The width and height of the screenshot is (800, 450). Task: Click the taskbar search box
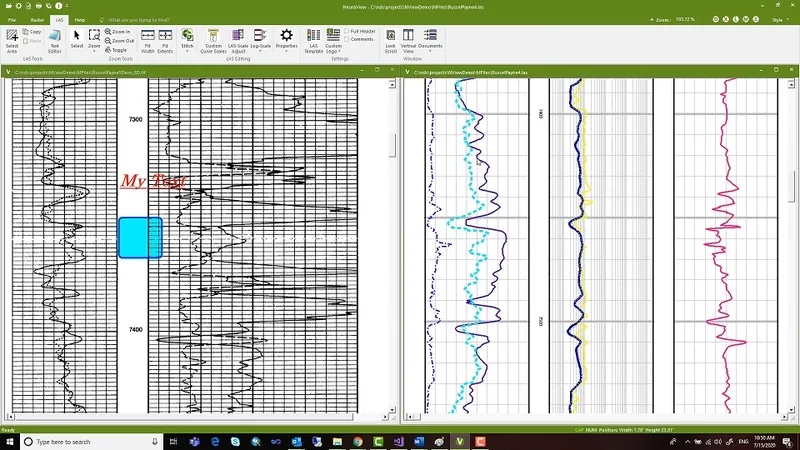click(x=92, y=442)
